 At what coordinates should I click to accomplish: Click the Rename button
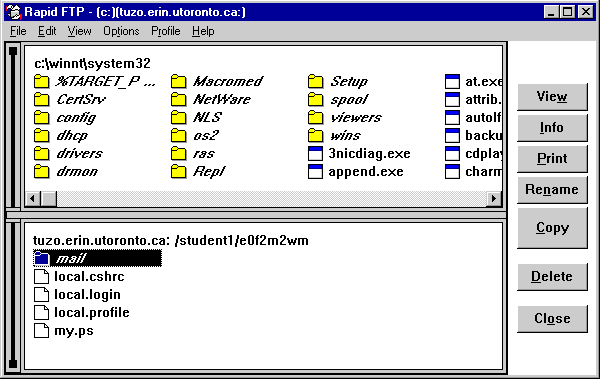(x=552, y=190)
